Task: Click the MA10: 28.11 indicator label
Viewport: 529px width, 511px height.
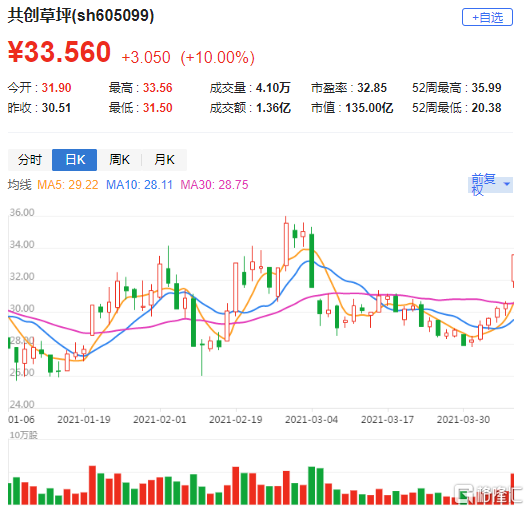Action: tap(139, 185)
